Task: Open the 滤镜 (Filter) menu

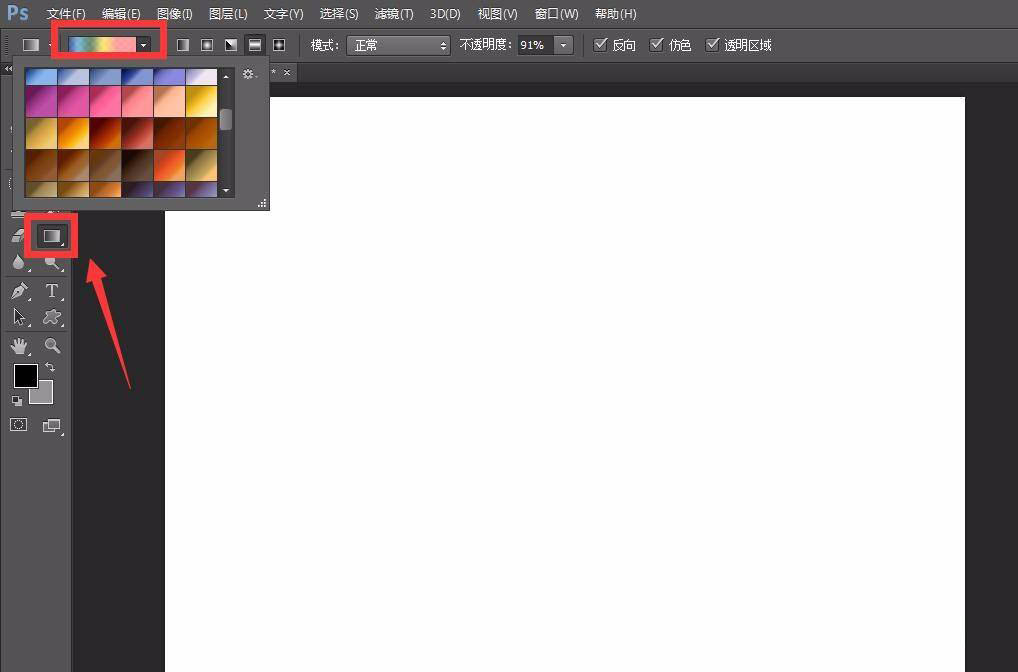Action: pos(393,13)
